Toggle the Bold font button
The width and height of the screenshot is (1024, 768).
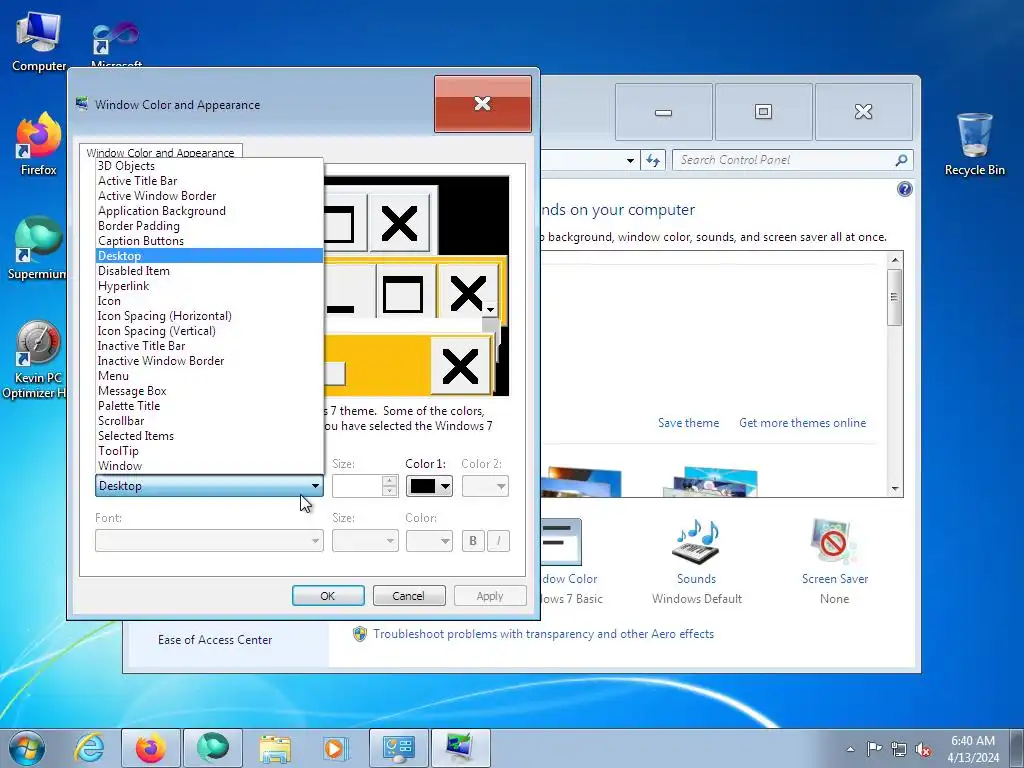pyautogui.click(x=473, y=541)
